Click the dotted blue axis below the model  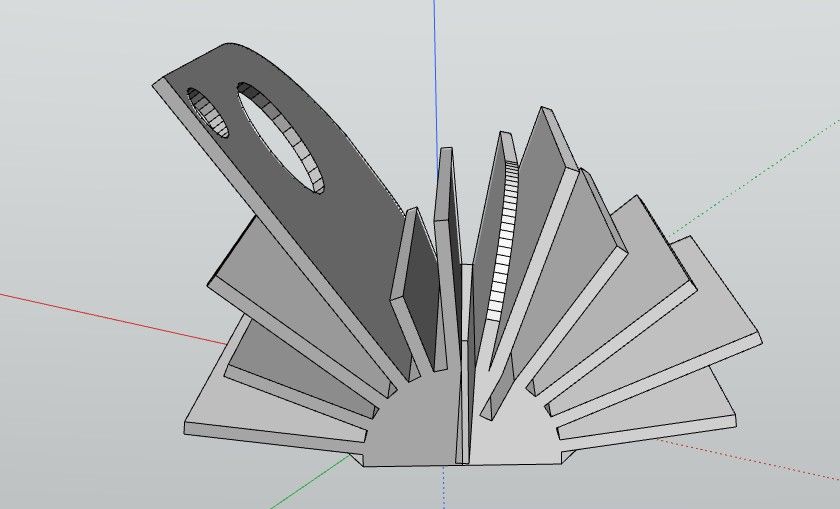[444, 486]
